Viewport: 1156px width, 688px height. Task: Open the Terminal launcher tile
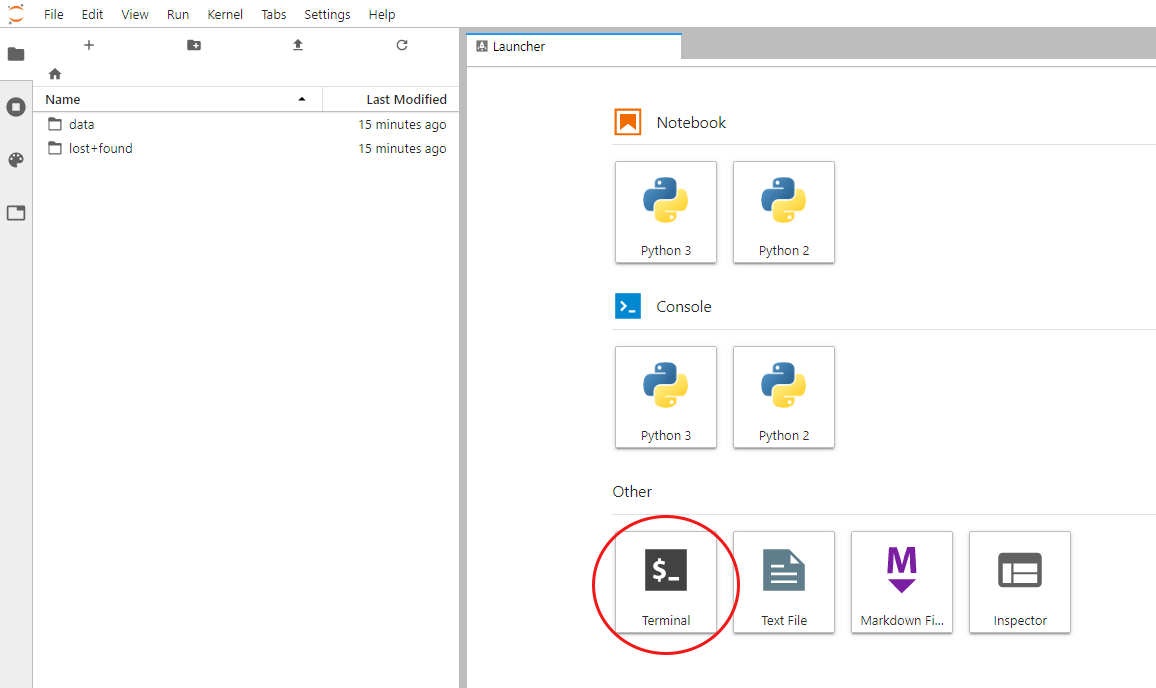pos(666,581)
